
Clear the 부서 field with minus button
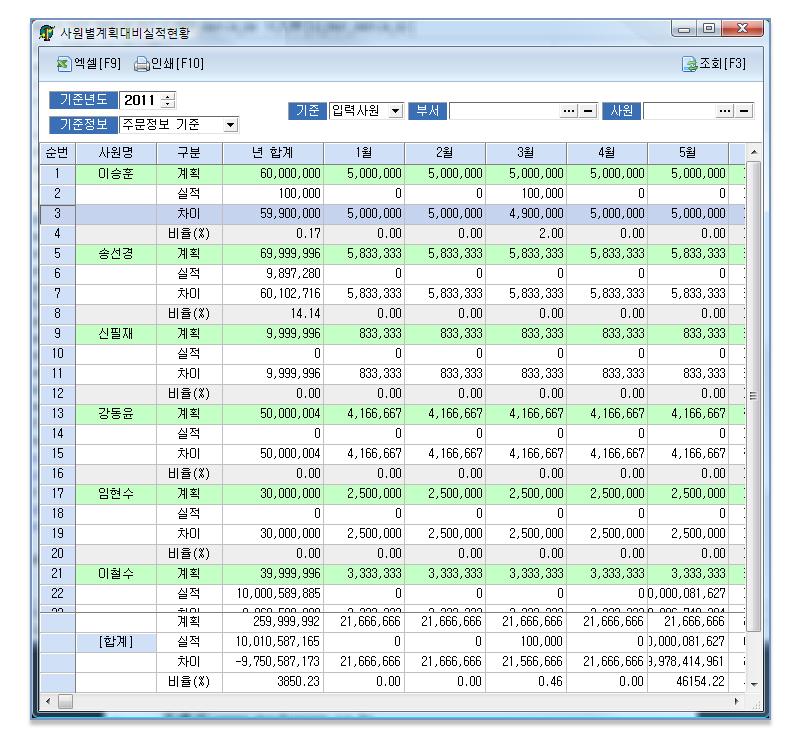[589, 109]
